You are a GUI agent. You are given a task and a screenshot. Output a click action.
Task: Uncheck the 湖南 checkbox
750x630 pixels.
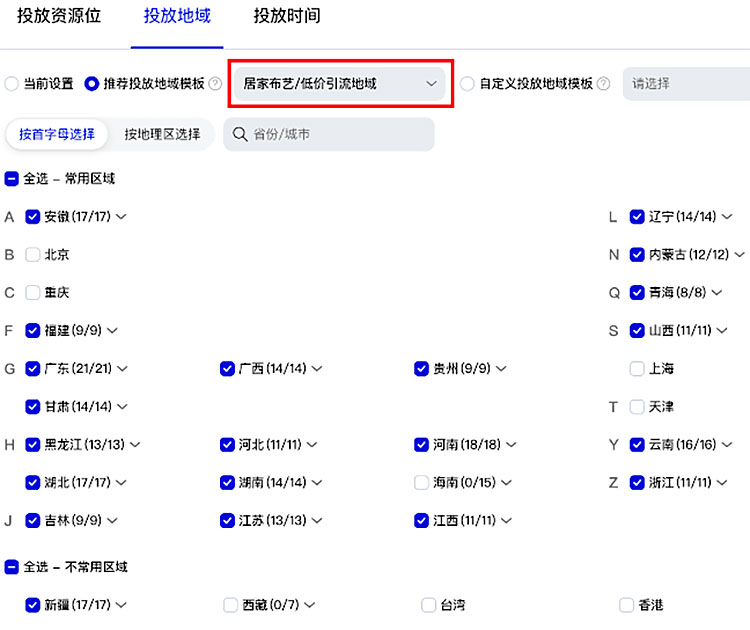click(227, 482)
